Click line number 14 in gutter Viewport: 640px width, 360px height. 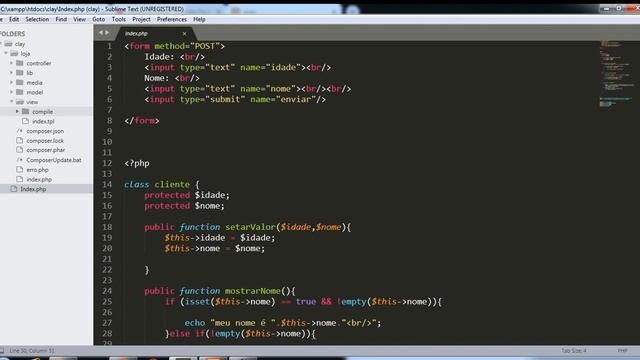coord(107,184)
